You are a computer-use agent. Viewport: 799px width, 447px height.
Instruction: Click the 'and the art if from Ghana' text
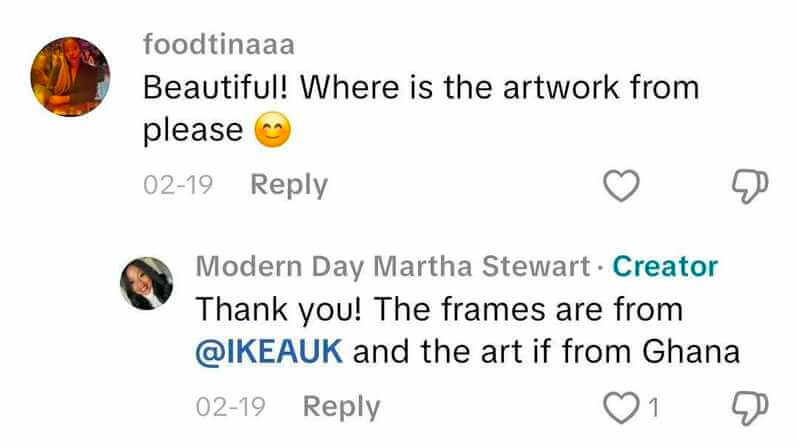(547, 352)
